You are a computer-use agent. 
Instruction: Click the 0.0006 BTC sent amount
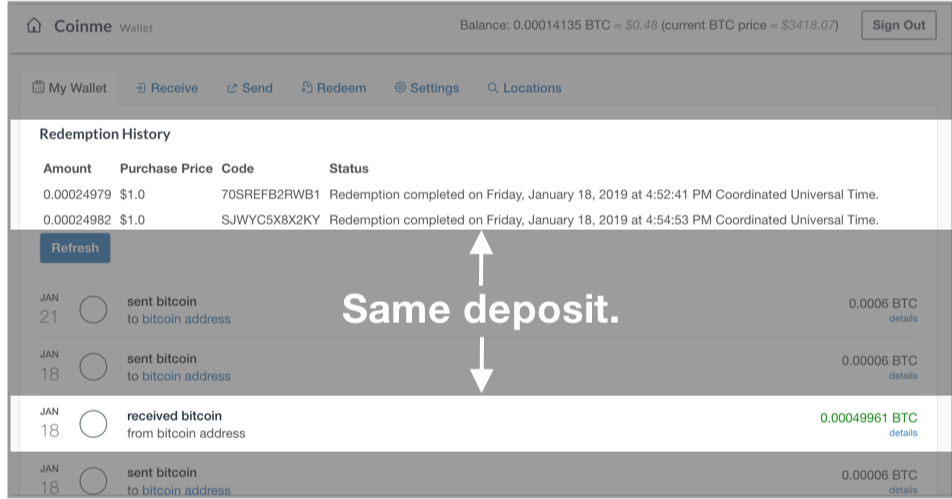click(883, 304)
